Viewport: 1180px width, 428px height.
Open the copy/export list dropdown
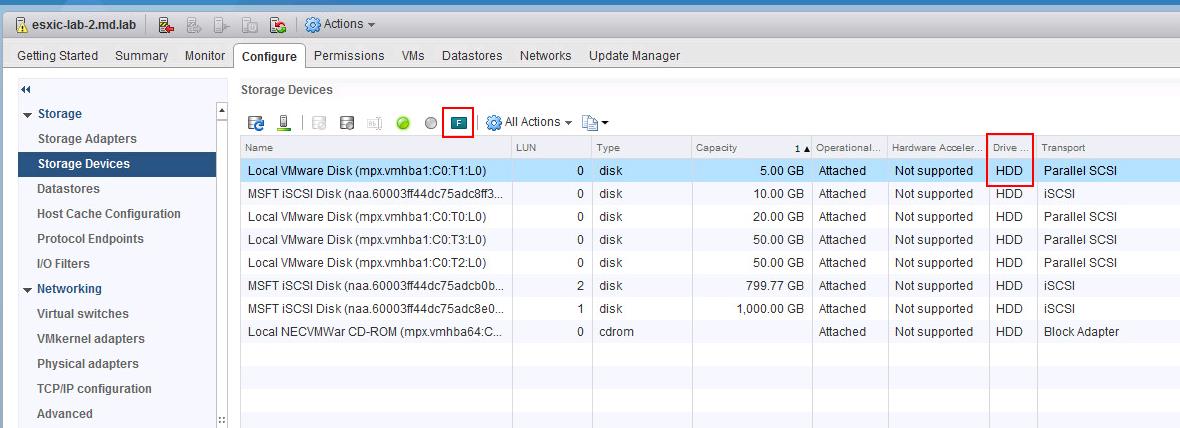tap(595, 123)
